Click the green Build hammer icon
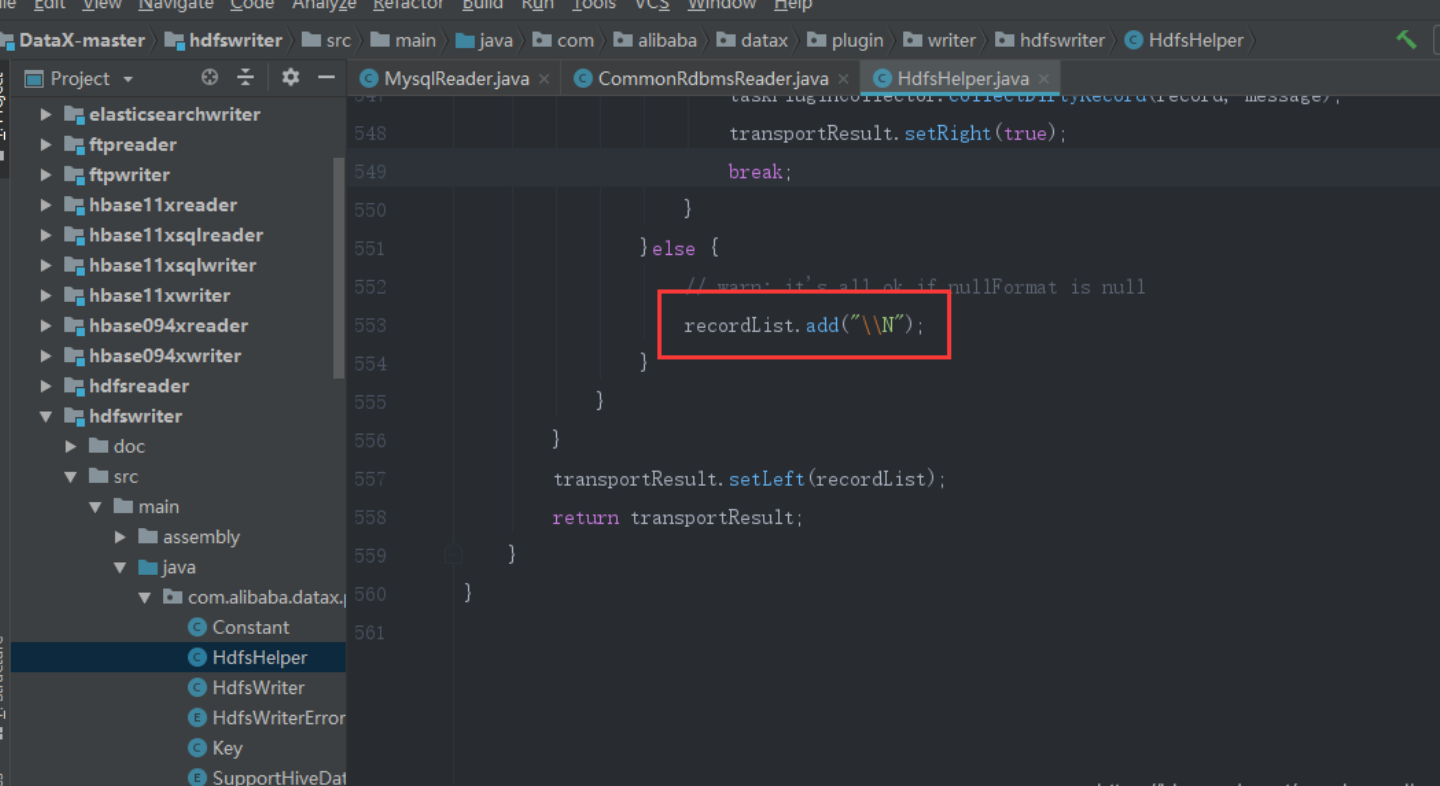The width and height of the screenshot is (1440, 786). coord(1406,40)
